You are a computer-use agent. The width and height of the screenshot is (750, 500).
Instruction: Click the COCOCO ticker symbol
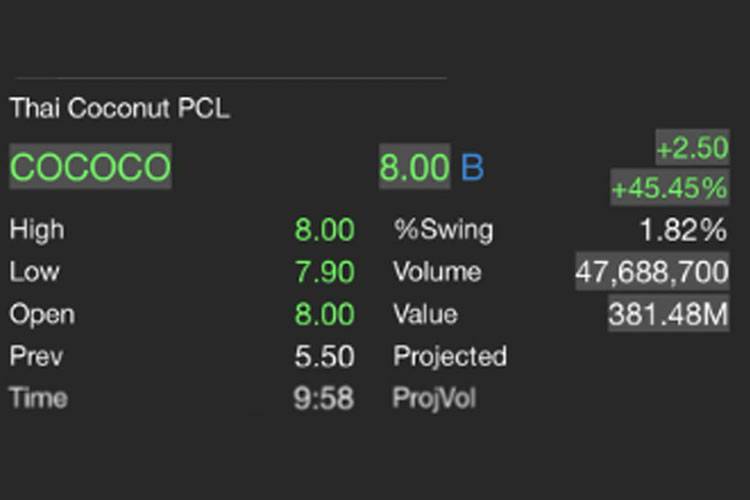point(91,168)
